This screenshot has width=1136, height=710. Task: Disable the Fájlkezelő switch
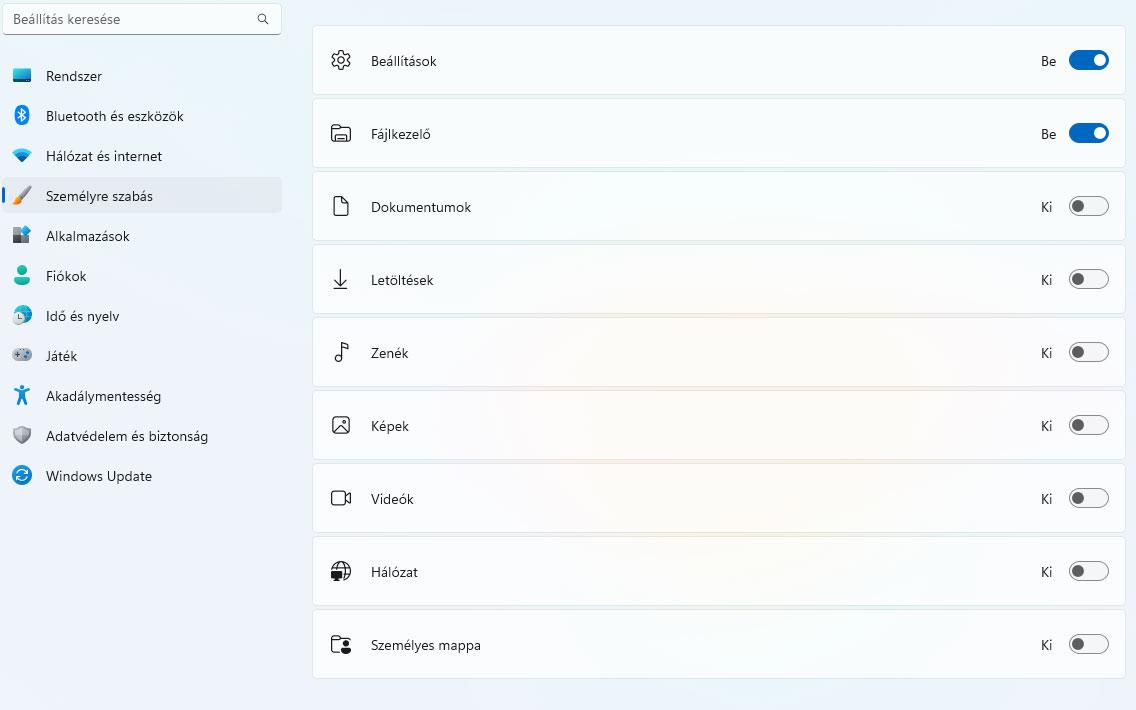(x=1088, y=134)
